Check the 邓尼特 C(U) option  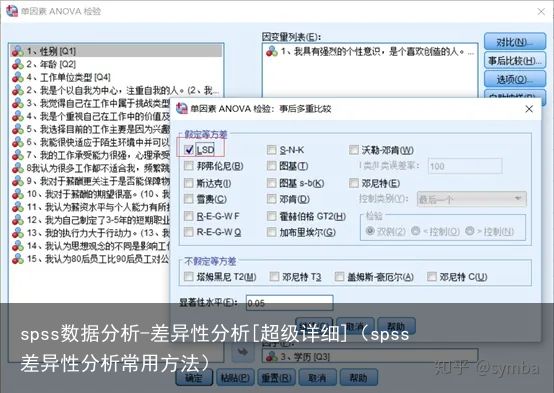[432, 277]
